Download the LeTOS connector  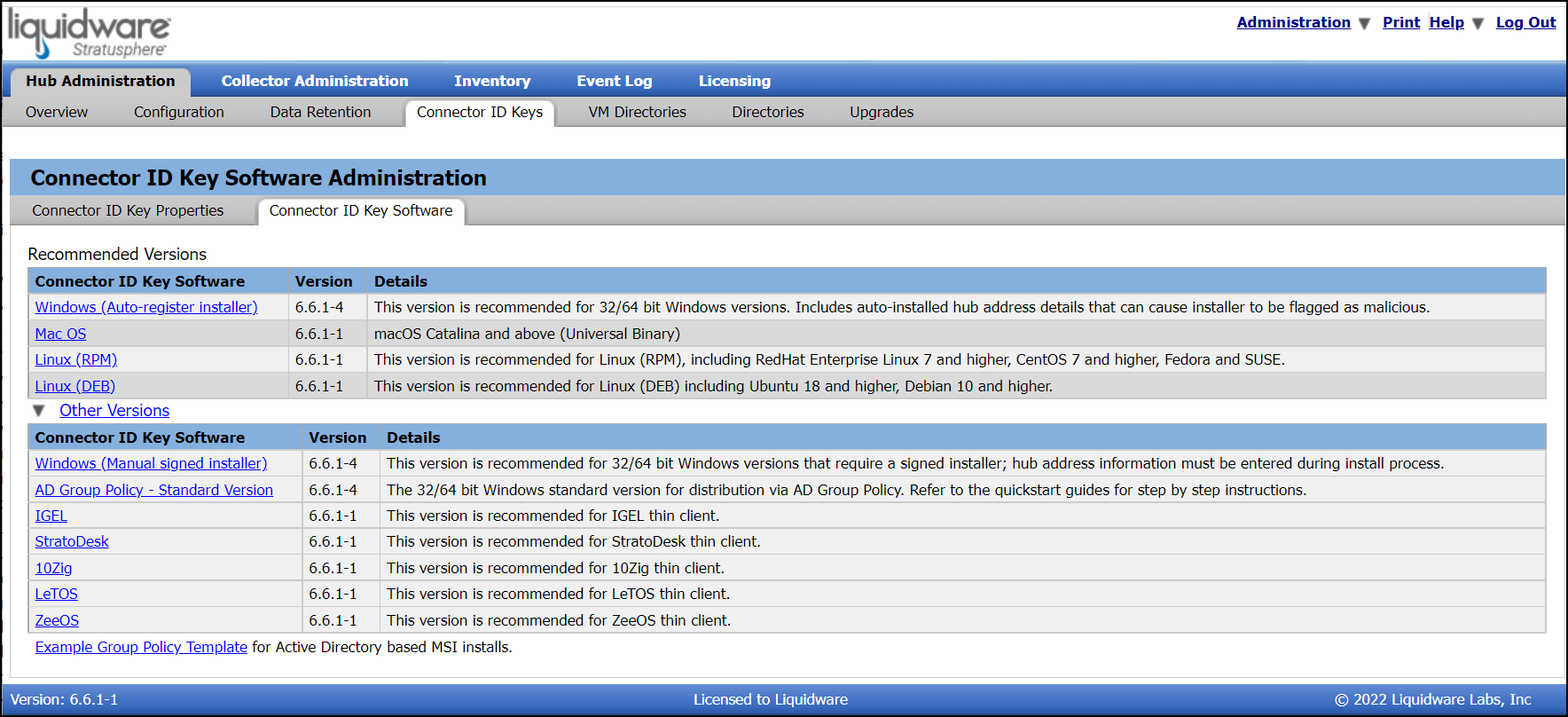point(57,594)
